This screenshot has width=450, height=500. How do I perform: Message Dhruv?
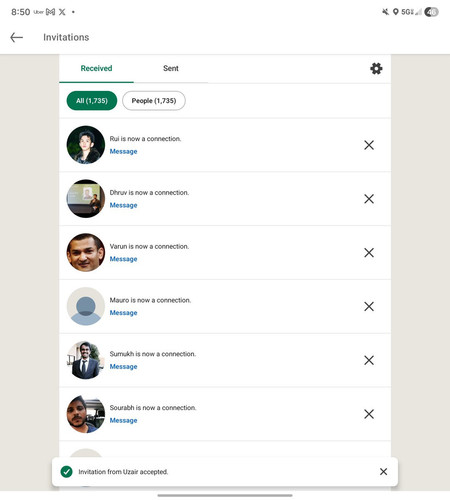(123, 205)
